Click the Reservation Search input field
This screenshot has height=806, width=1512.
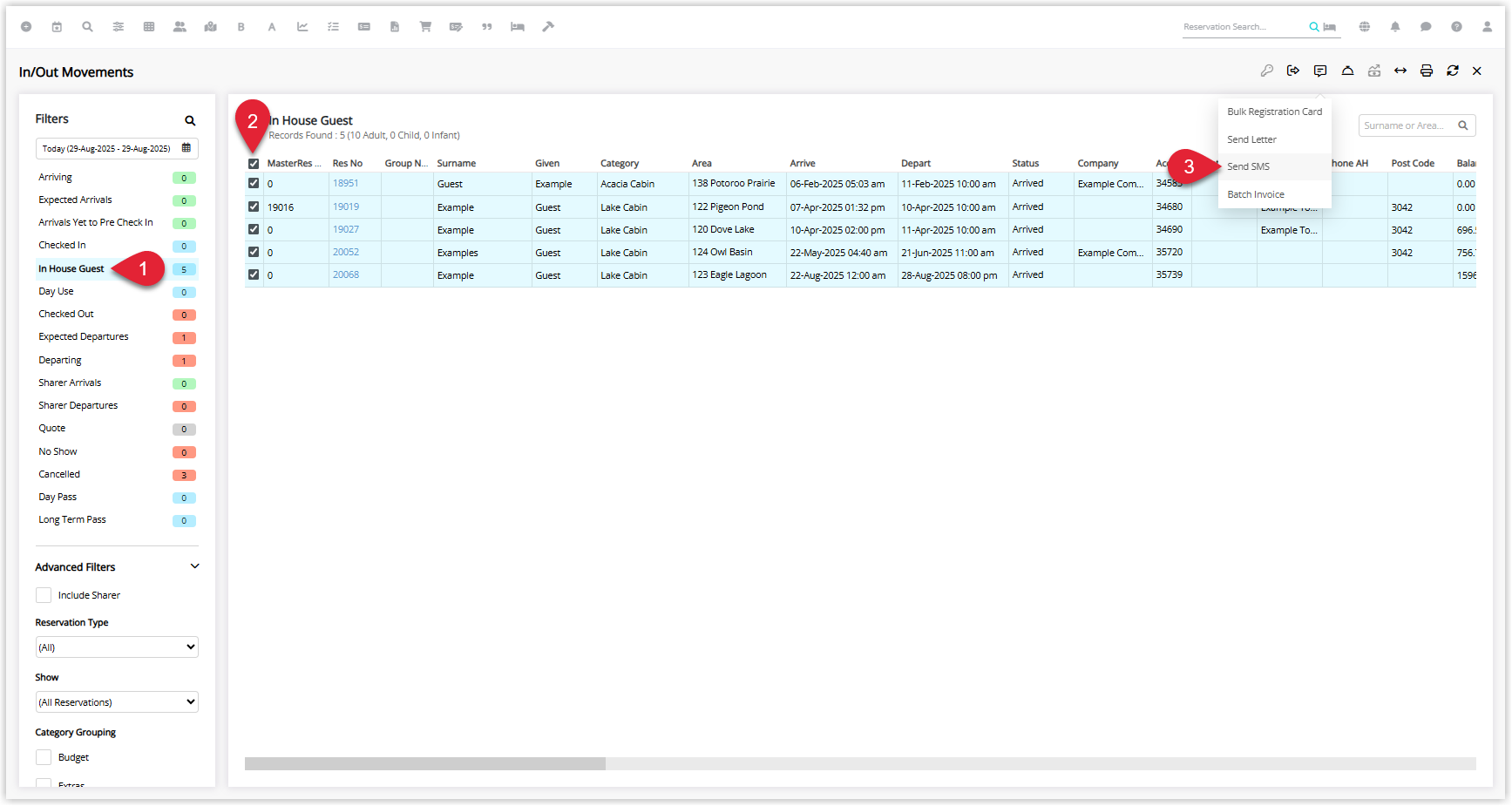[x=1244, y=27]
